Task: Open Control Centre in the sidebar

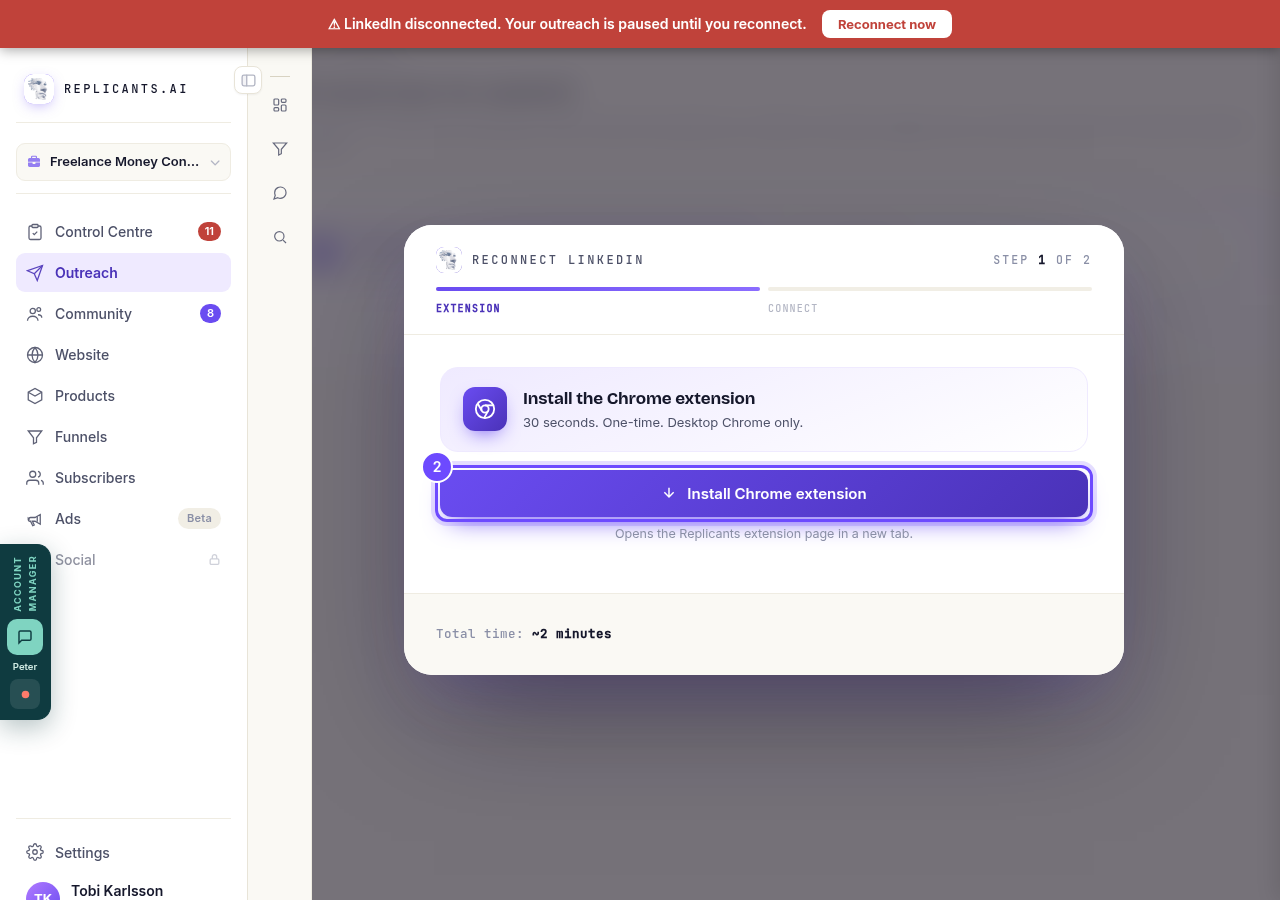Action: [123, 232]
